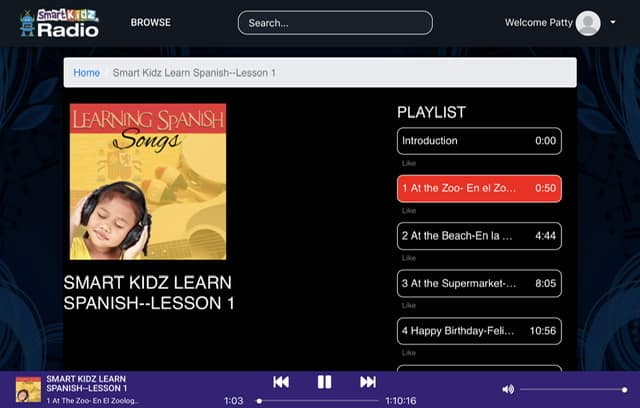
Task: Skip to the previous track
Action: pyautogui.click(x=281, y=382)
